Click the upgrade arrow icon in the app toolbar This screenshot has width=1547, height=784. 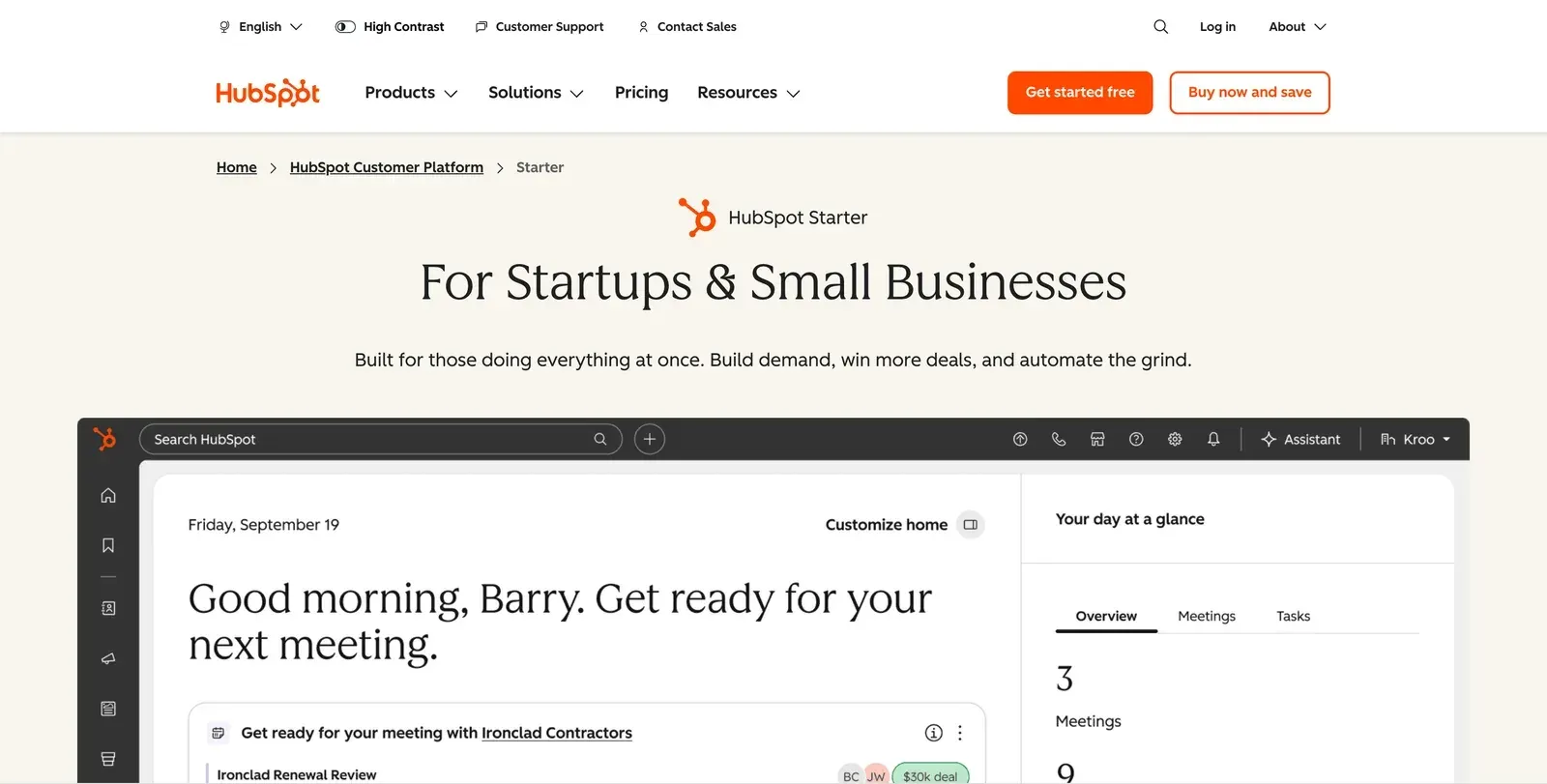(1020, 439)
